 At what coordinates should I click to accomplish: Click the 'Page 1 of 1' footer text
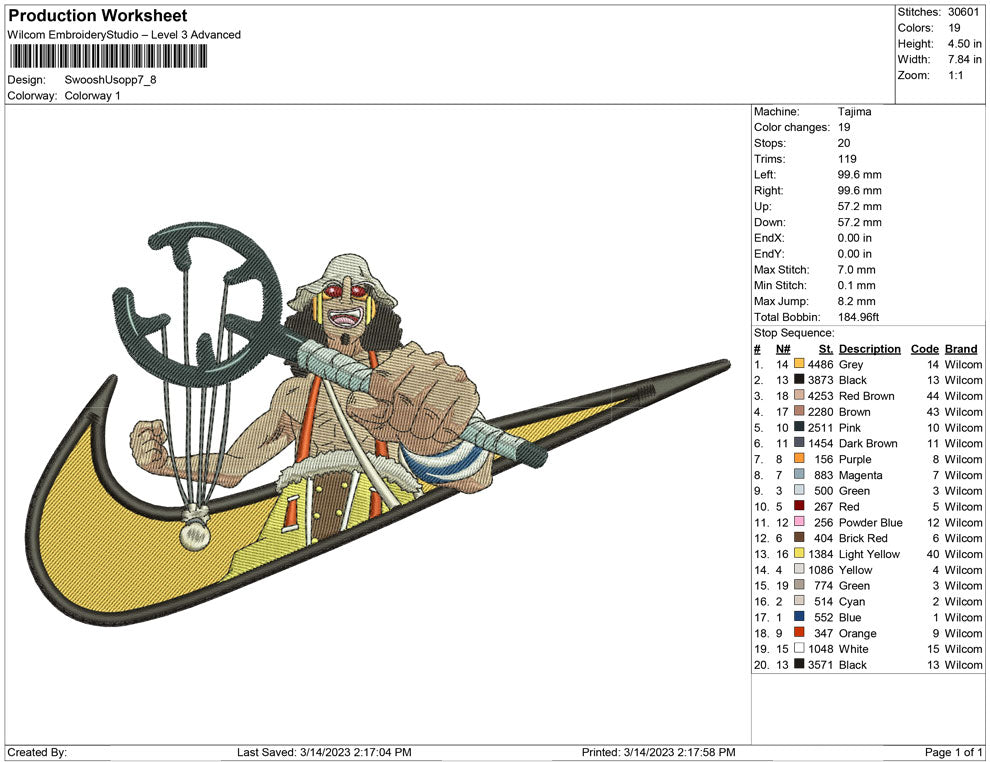(953, 752)
